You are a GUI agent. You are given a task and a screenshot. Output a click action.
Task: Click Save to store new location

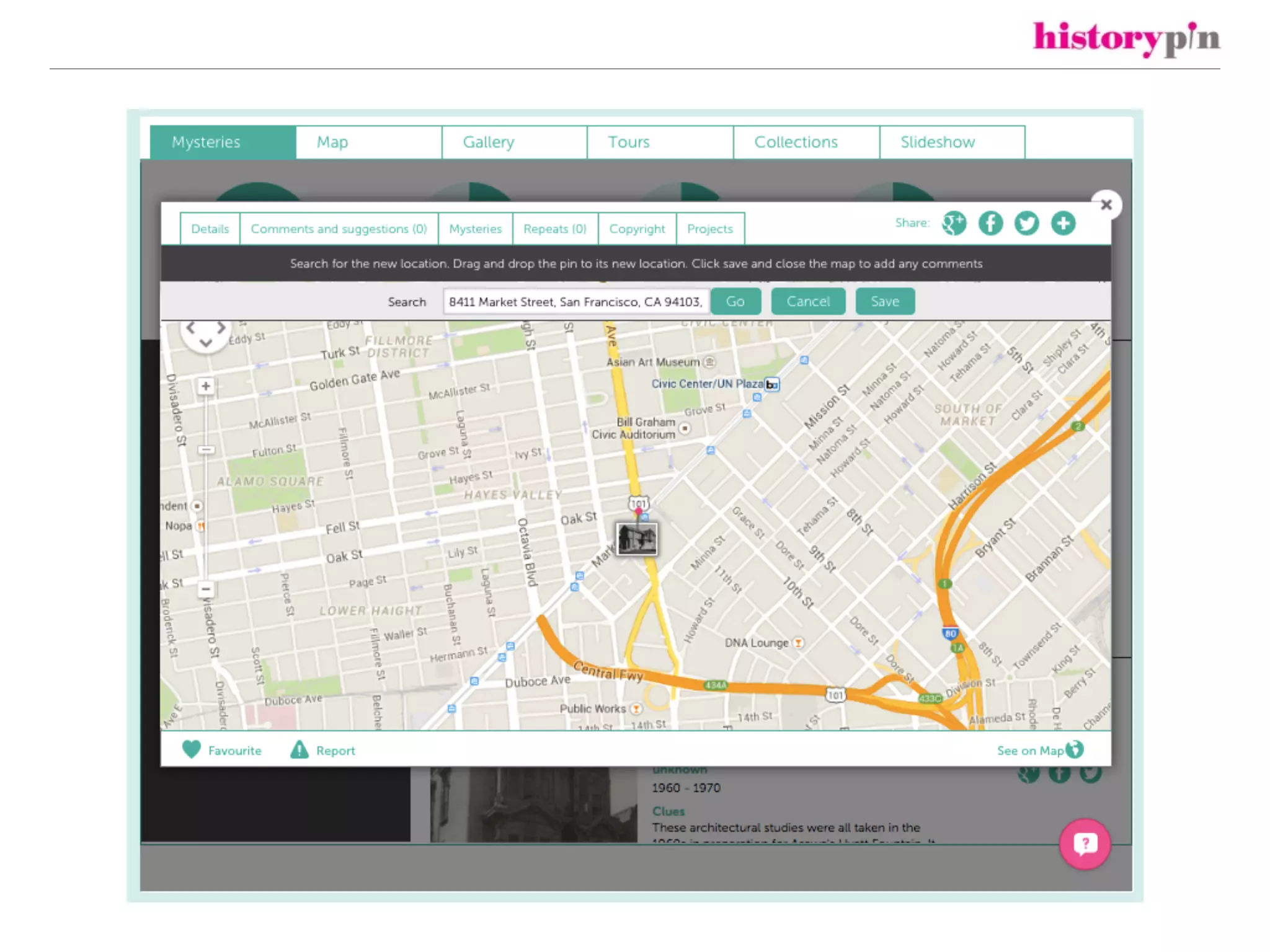click(884, 301)
